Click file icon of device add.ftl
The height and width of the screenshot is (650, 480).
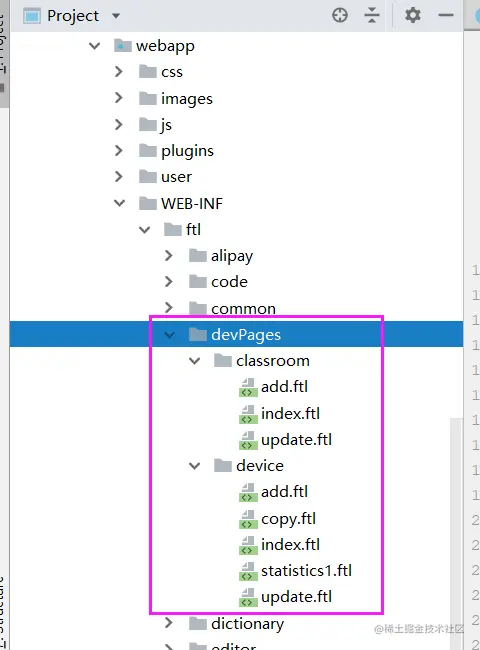[x=248, y=492]
